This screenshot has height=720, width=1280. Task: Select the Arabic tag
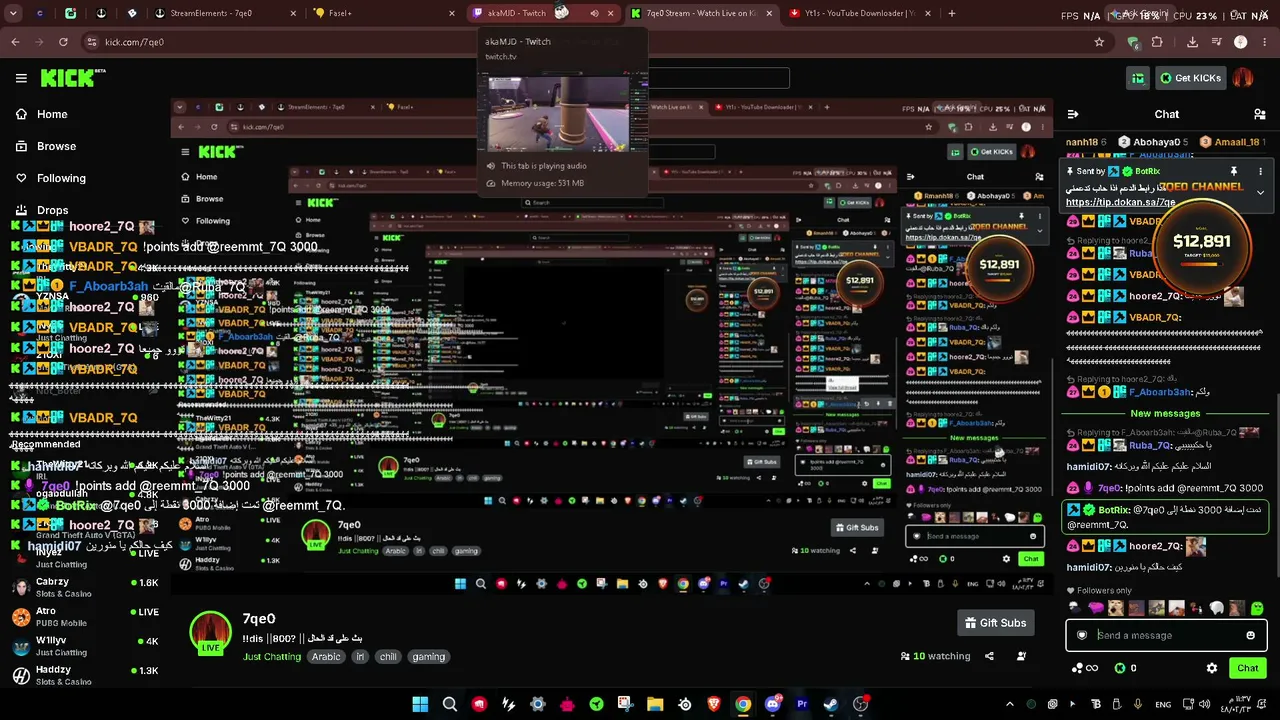point(326,657)
